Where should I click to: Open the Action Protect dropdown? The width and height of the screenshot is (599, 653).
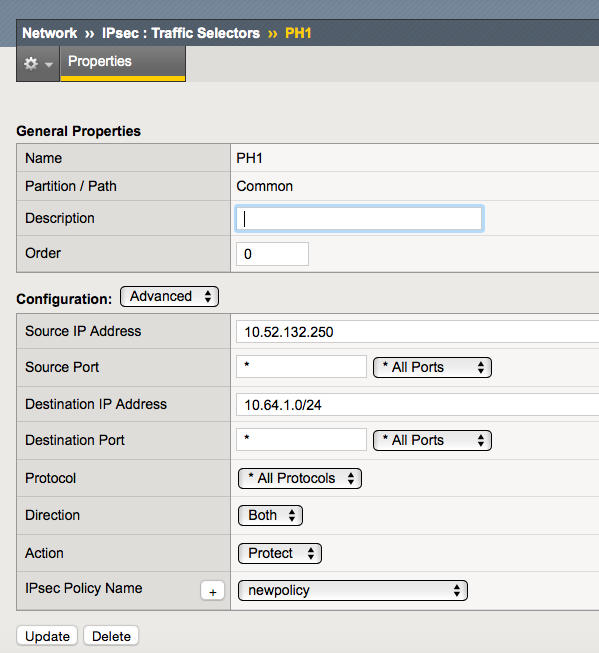[280, 553]
